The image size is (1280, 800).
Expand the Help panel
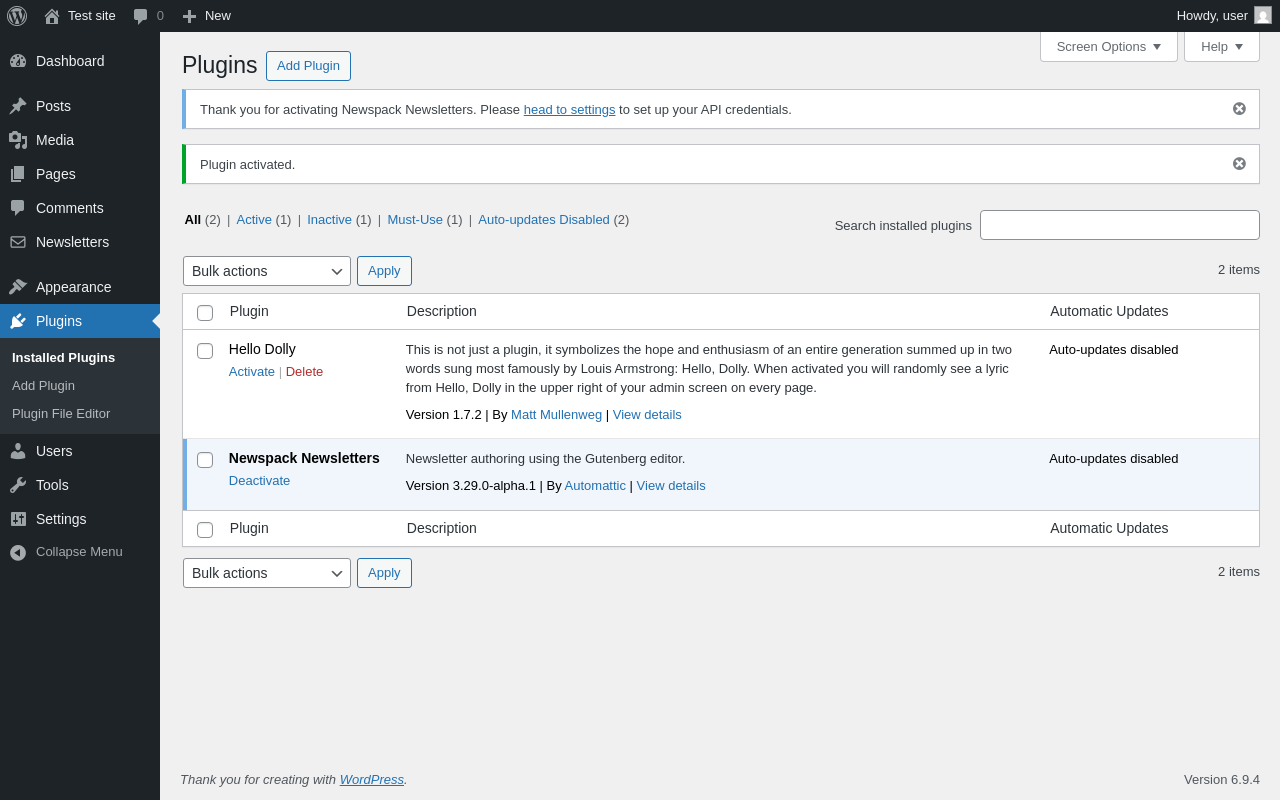pos(1222,46)
